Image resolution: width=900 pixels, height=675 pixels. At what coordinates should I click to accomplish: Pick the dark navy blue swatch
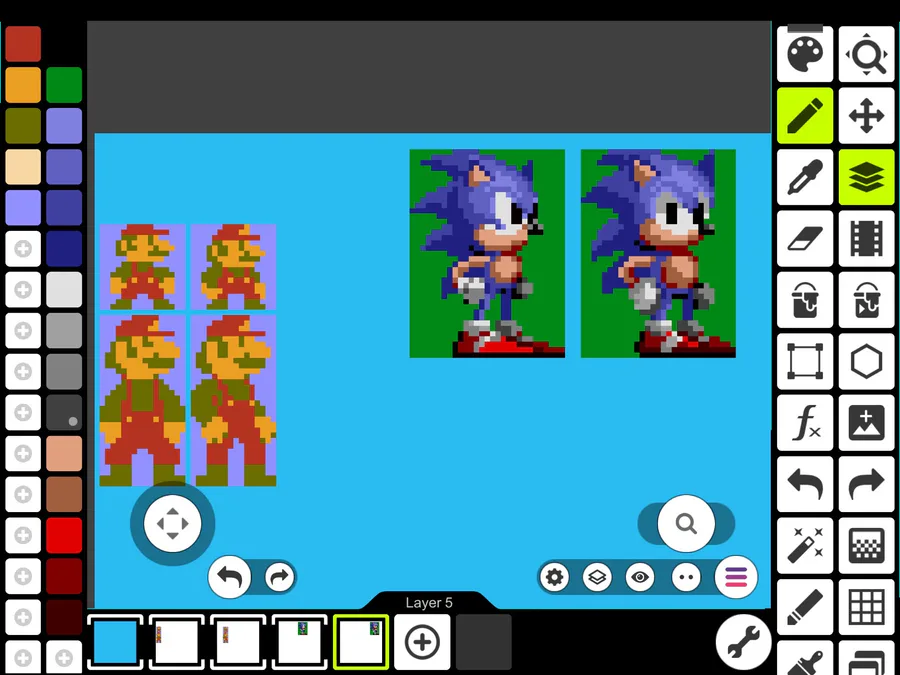pos(64,249)
